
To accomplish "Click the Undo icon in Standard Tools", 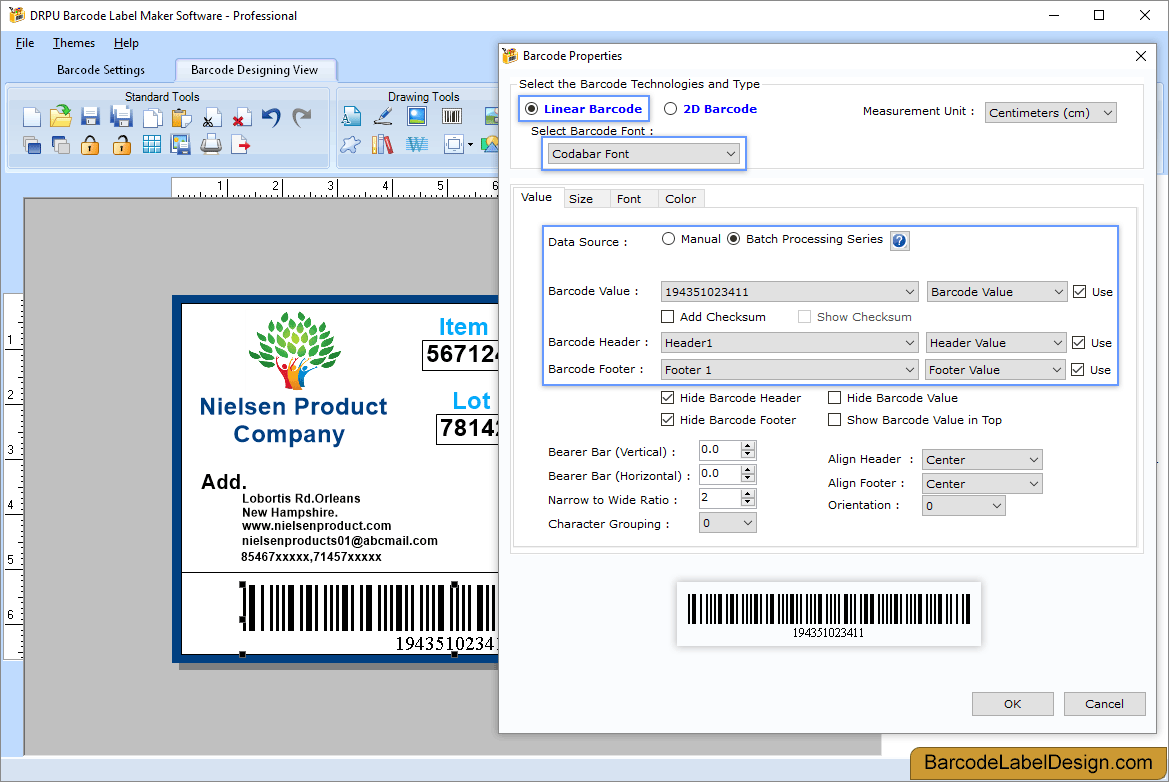I will click(270, 116).
